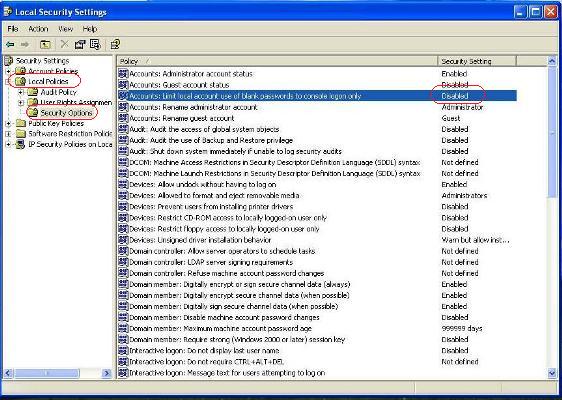Select DCOM: Machine Access Restrictions policy
This screenshot has height=400, width=562.
pyautogui.click(x=317, y=162)
